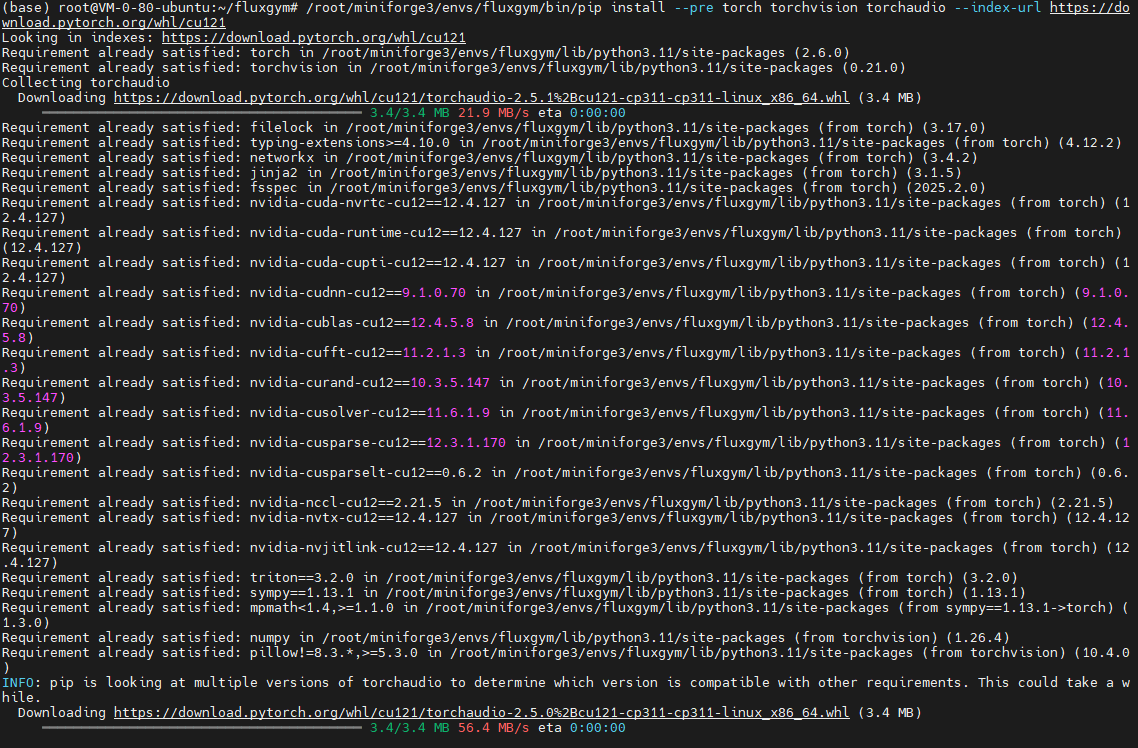Click the 'Collecting torchaudio' line
Screen dimensions: 1138x748
(x=86, y=83)
